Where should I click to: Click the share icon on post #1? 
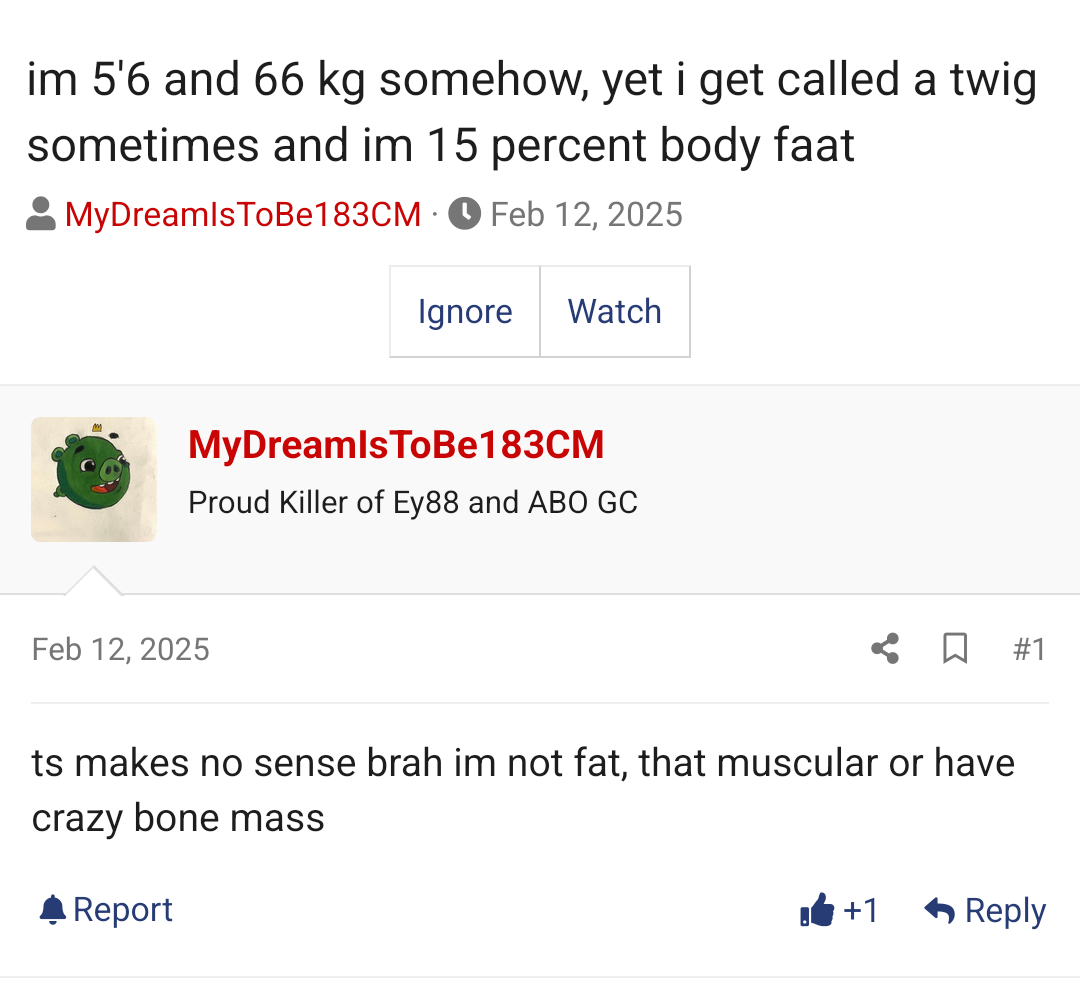coord(884,649)
